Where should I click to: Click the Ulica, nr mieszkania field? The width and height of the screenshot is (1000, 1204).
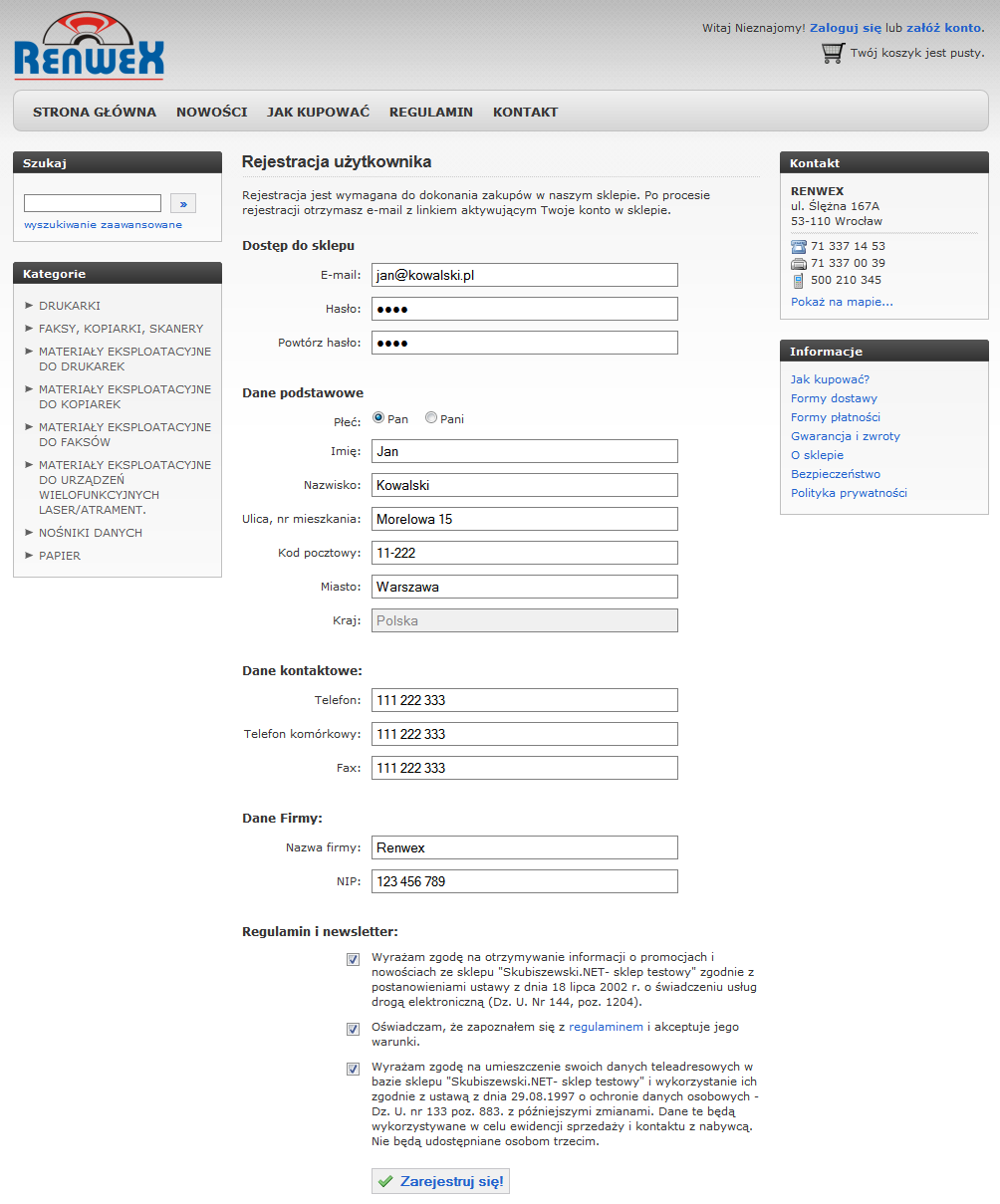point(525,519)
